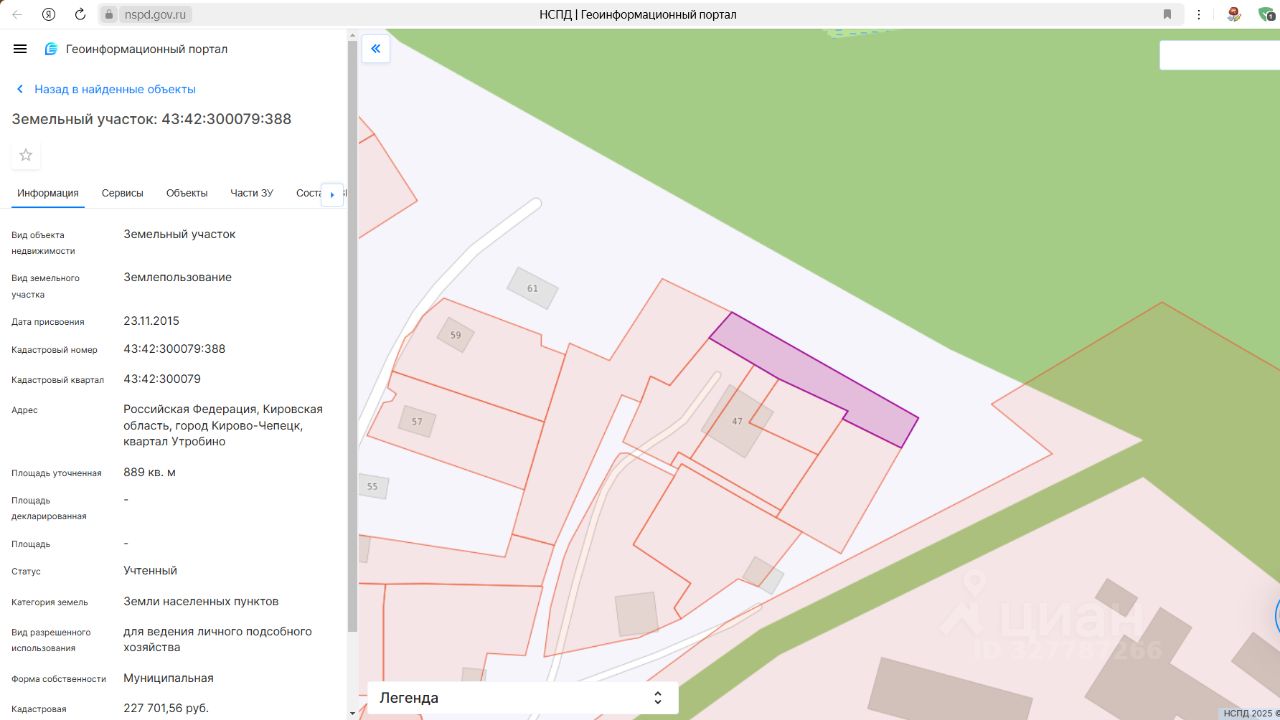Click the Земли населенных пунктов value

click(x=201, y=601)
